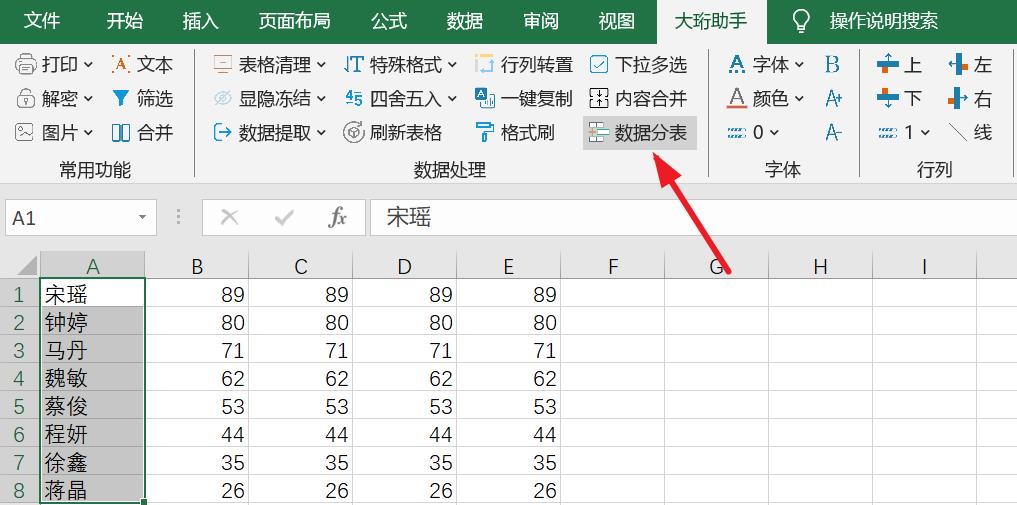The width and height of the screenshot is (1017, 505).
Task: Click cell C3 with value 71
Action: pos(301,351)
